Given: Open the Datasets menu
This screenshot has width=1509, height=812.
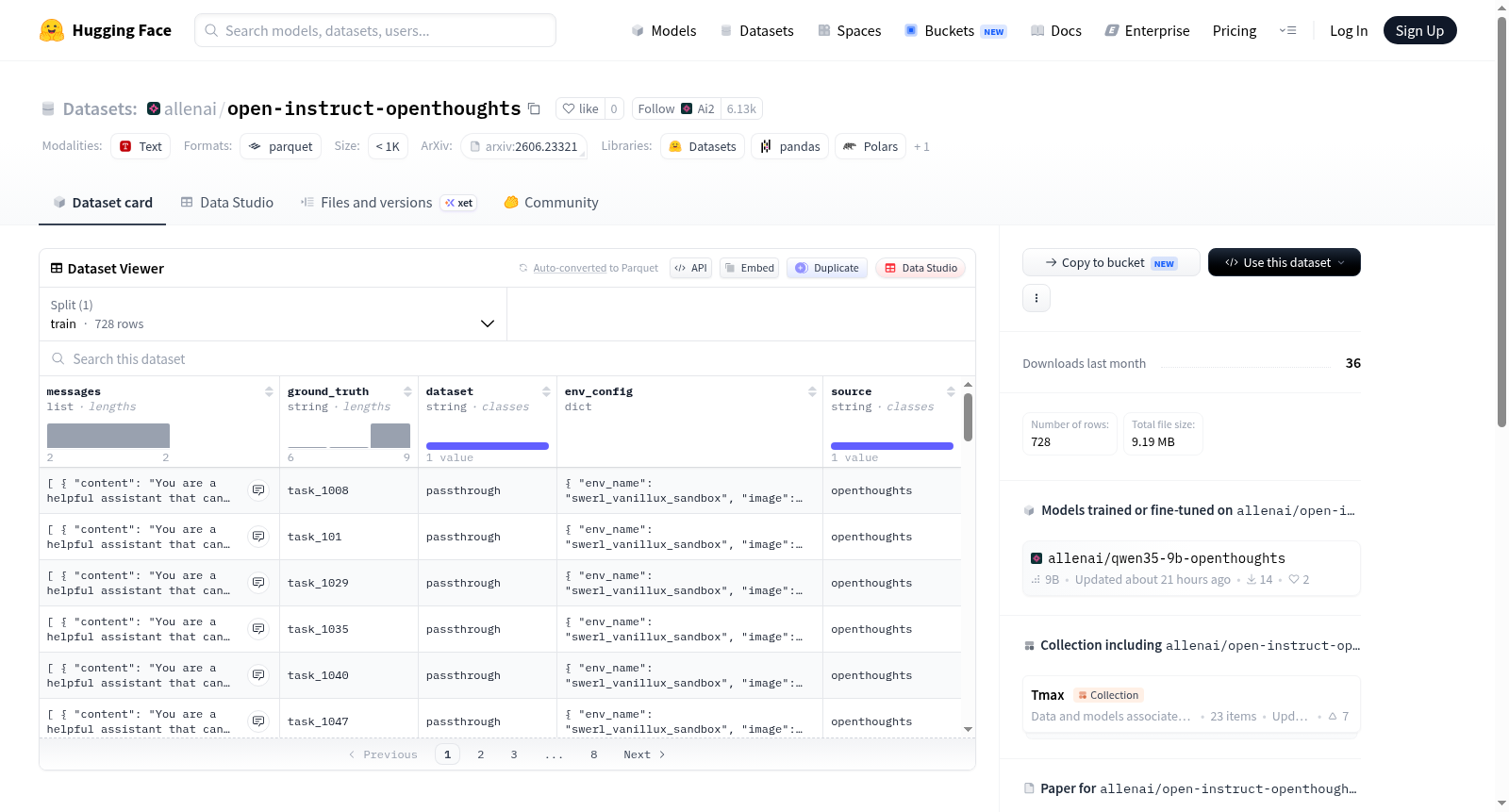Looking at the screenshot, I should (756, 30).
